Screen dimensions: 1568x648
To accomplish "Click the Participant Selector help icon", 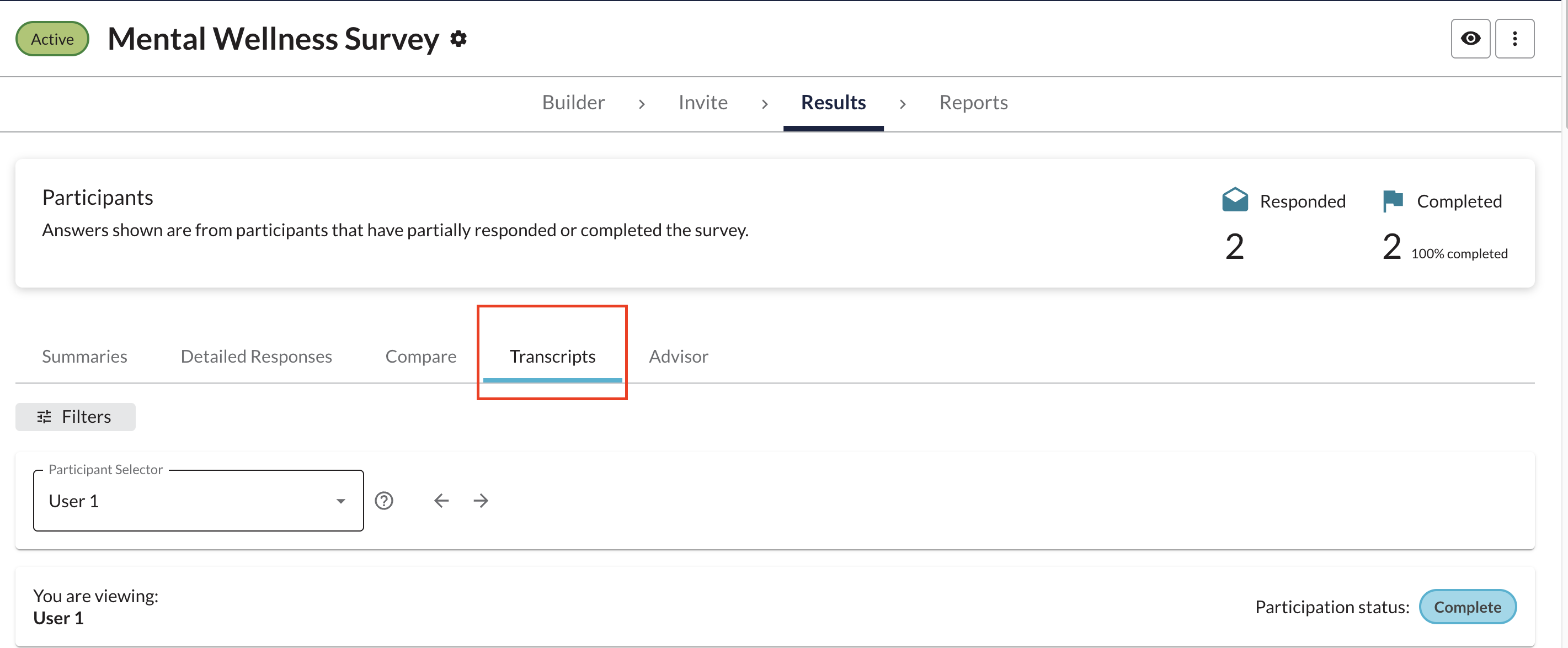I will (x=383, y=501).
